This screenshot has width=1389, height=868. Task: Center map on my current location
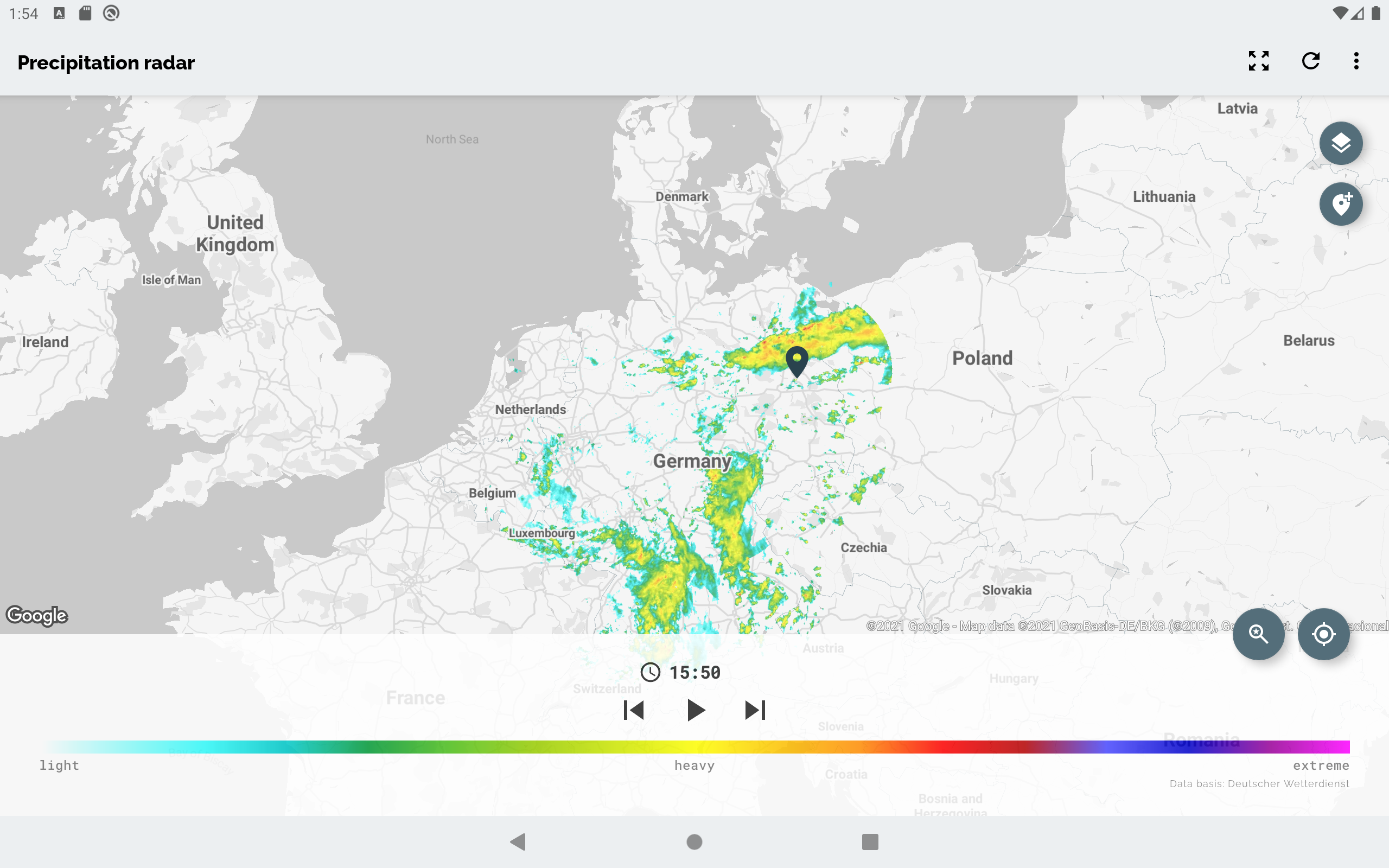pos(1323,634)
